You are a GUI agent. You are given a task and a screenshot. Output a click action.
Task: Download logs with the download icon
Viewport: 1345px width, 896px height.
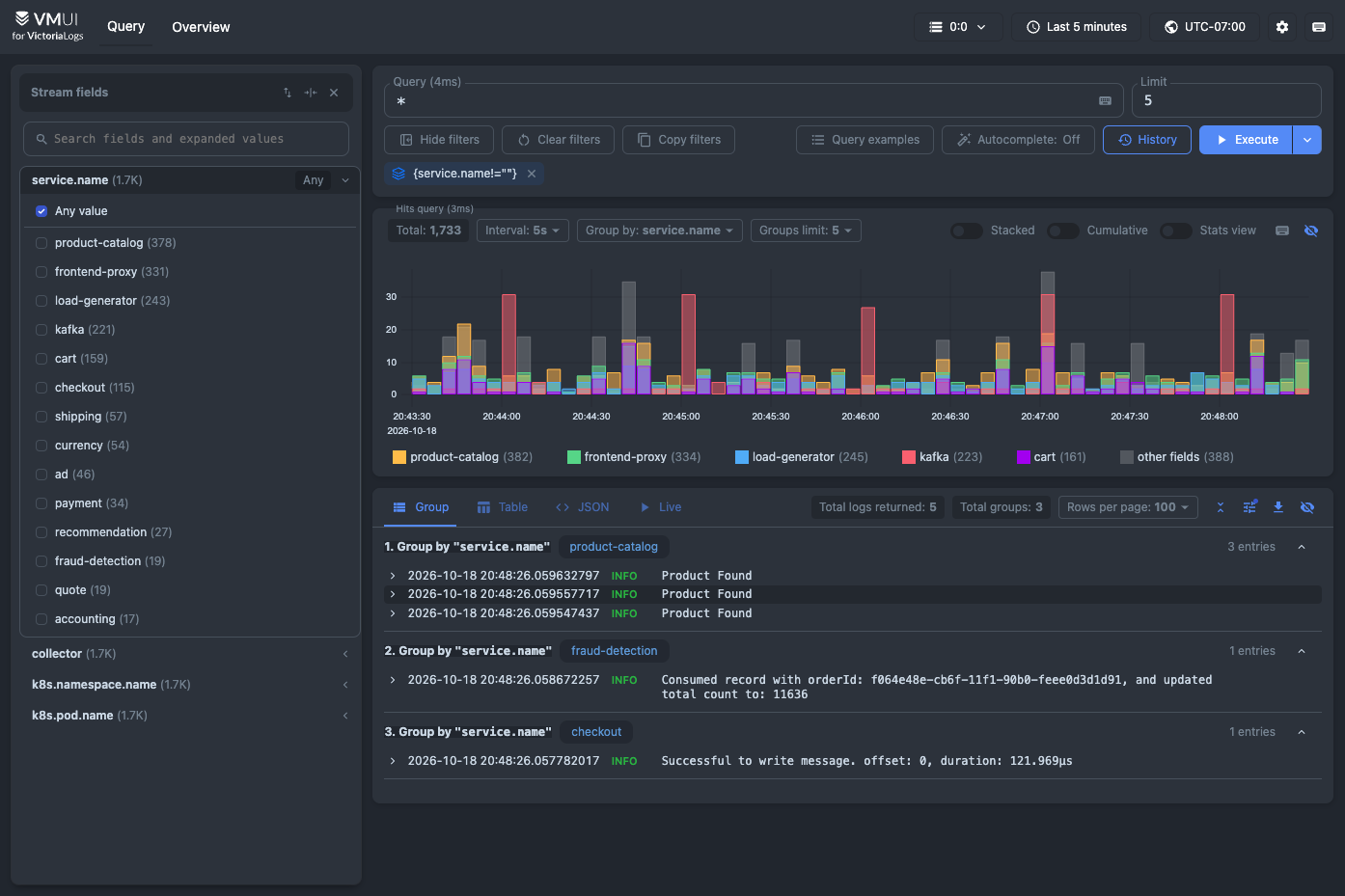click(x=1278, y=507)
